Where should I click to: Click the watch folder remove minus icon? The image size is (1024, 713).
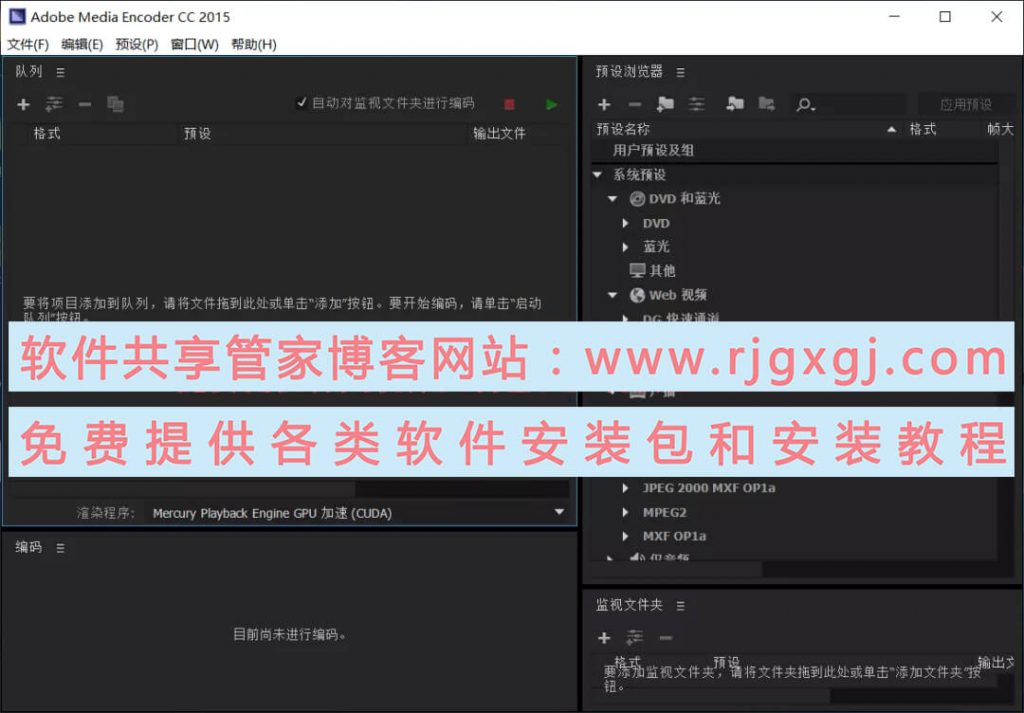[x=665, y=638]
